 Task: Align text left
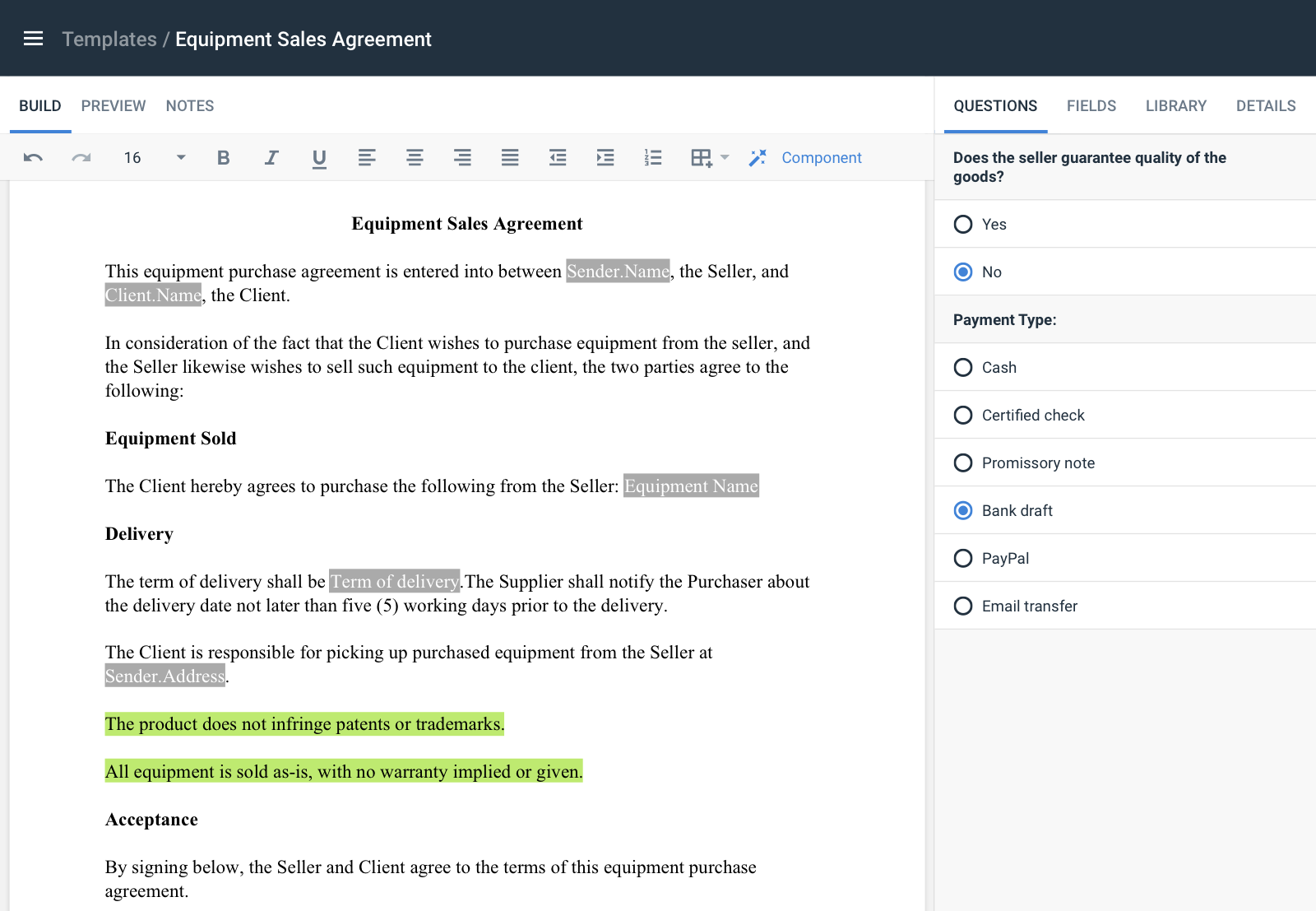[367, 157]
